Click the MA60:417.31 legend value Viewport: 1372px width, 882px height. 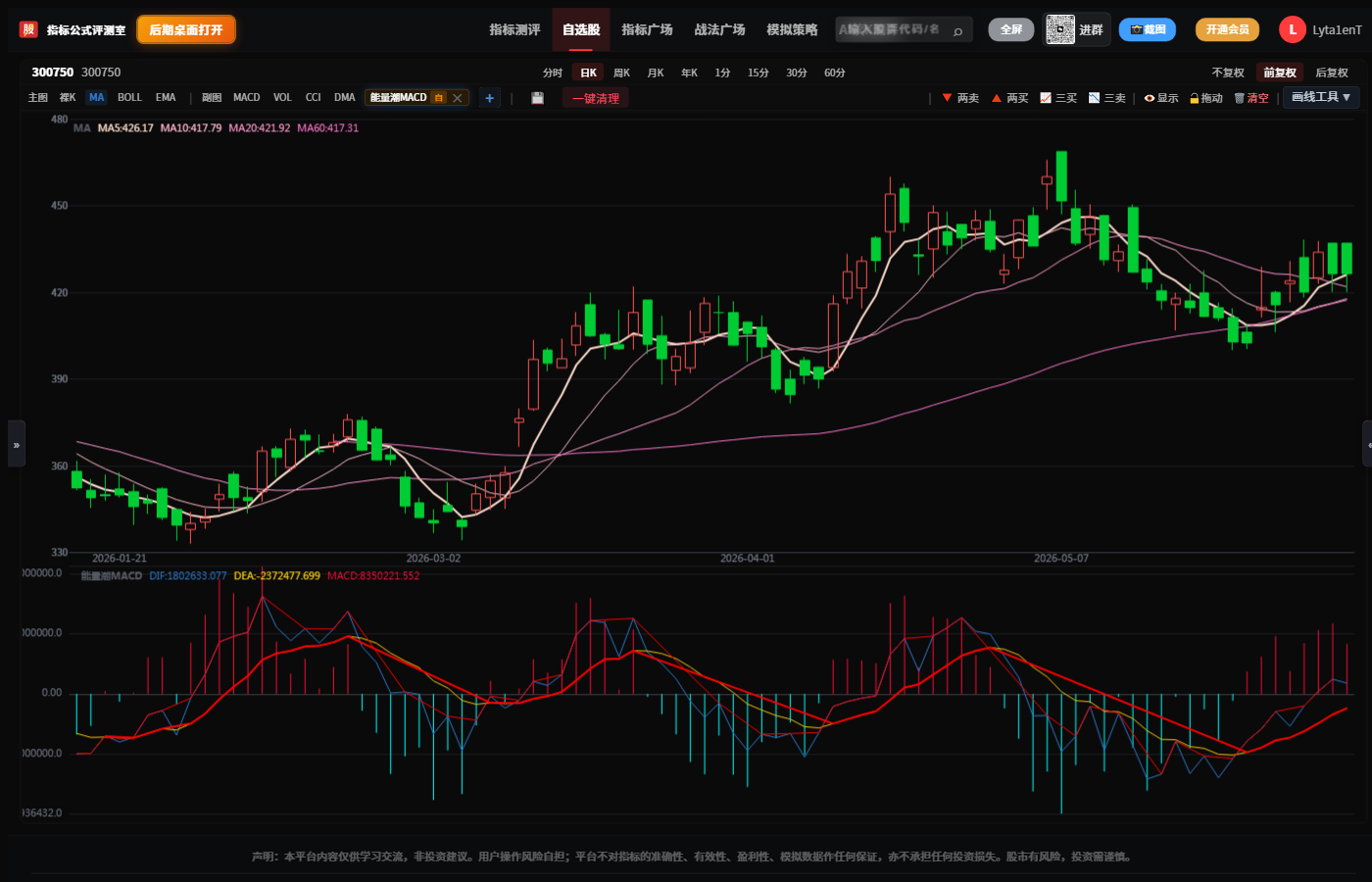328,128
